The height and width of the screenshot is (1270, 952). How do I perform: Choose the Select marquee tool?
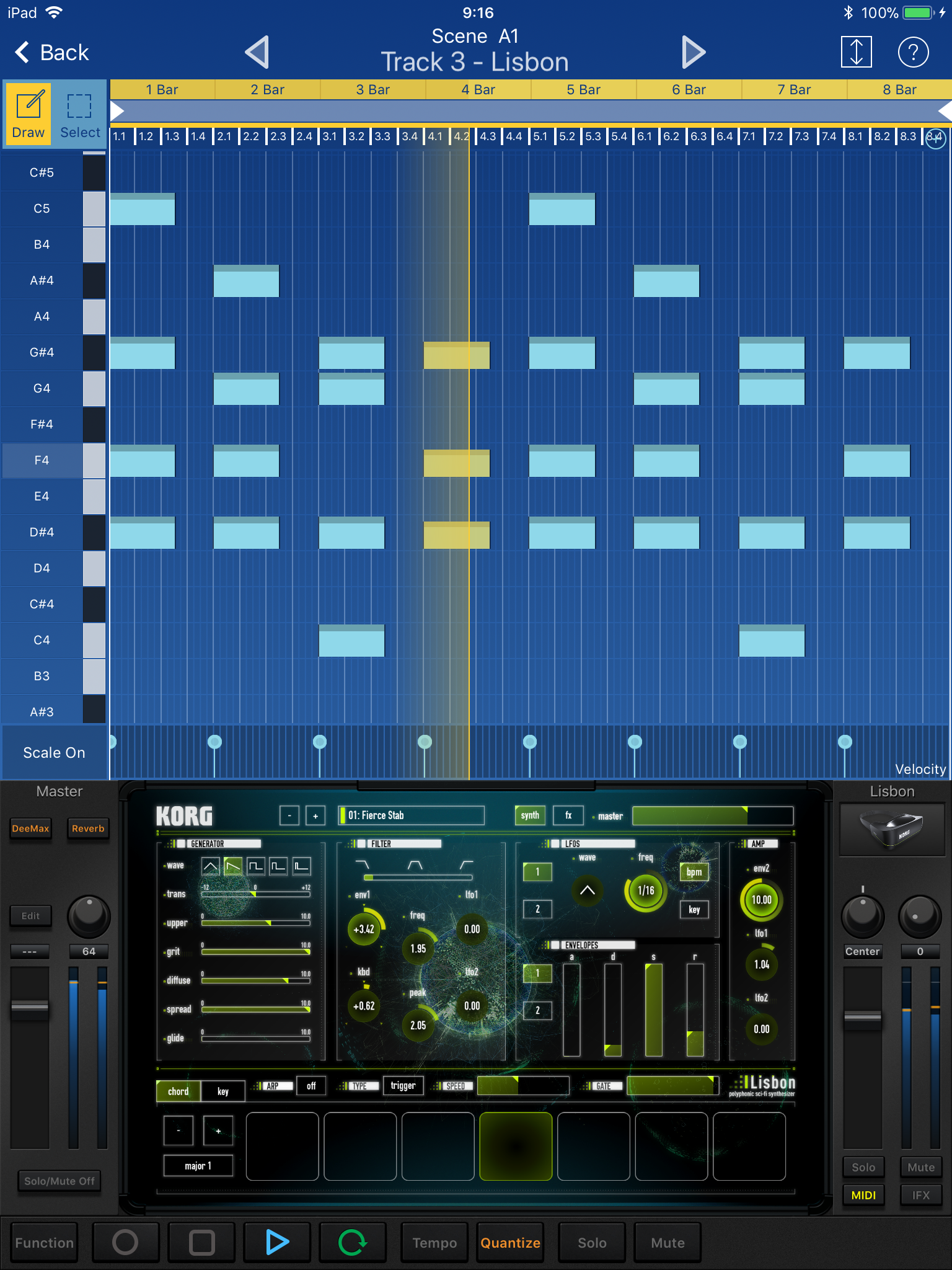click(x=80, y=114)
